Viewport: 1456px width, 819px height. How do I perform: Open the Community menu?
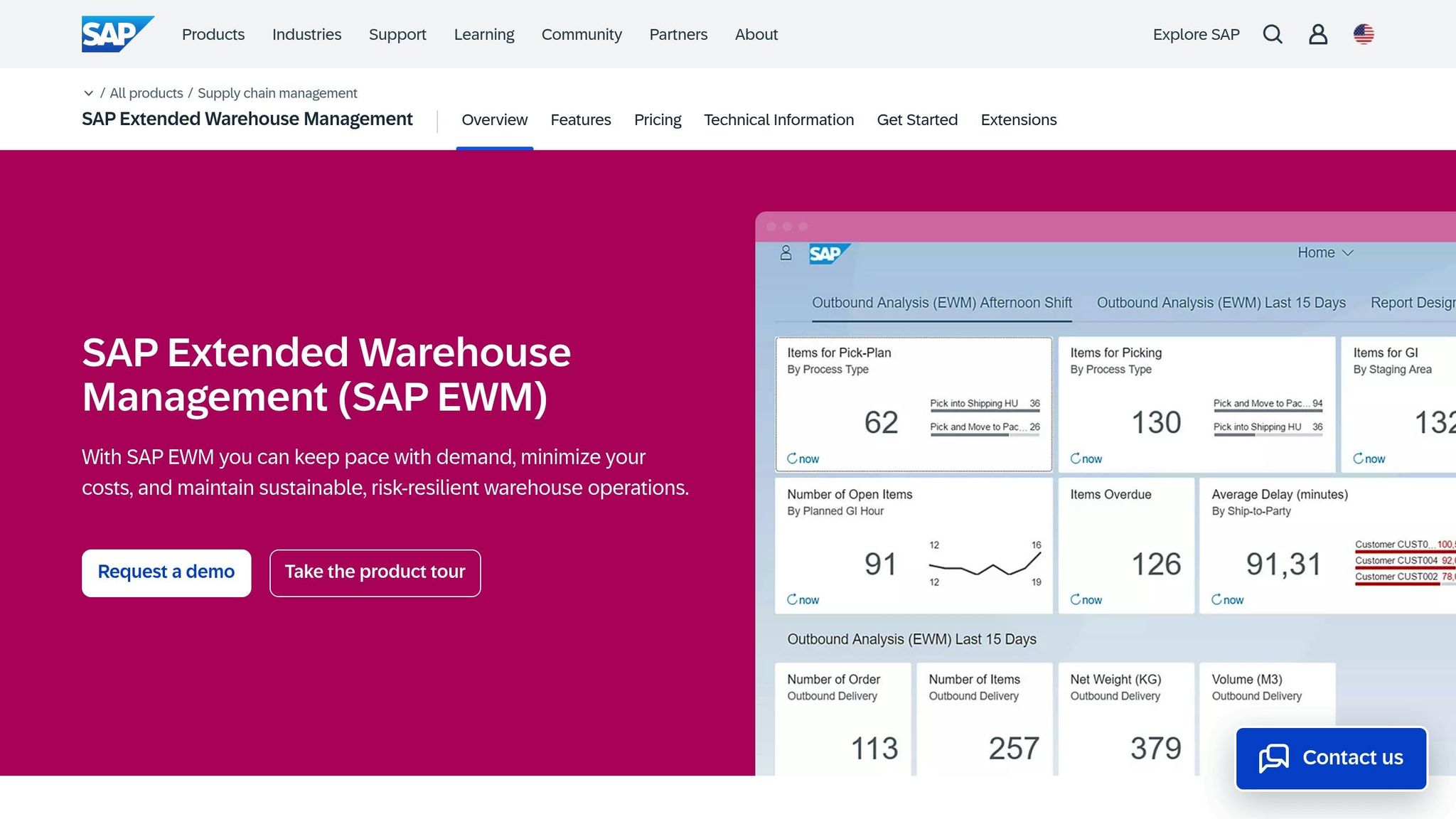[x=582, y=34]
